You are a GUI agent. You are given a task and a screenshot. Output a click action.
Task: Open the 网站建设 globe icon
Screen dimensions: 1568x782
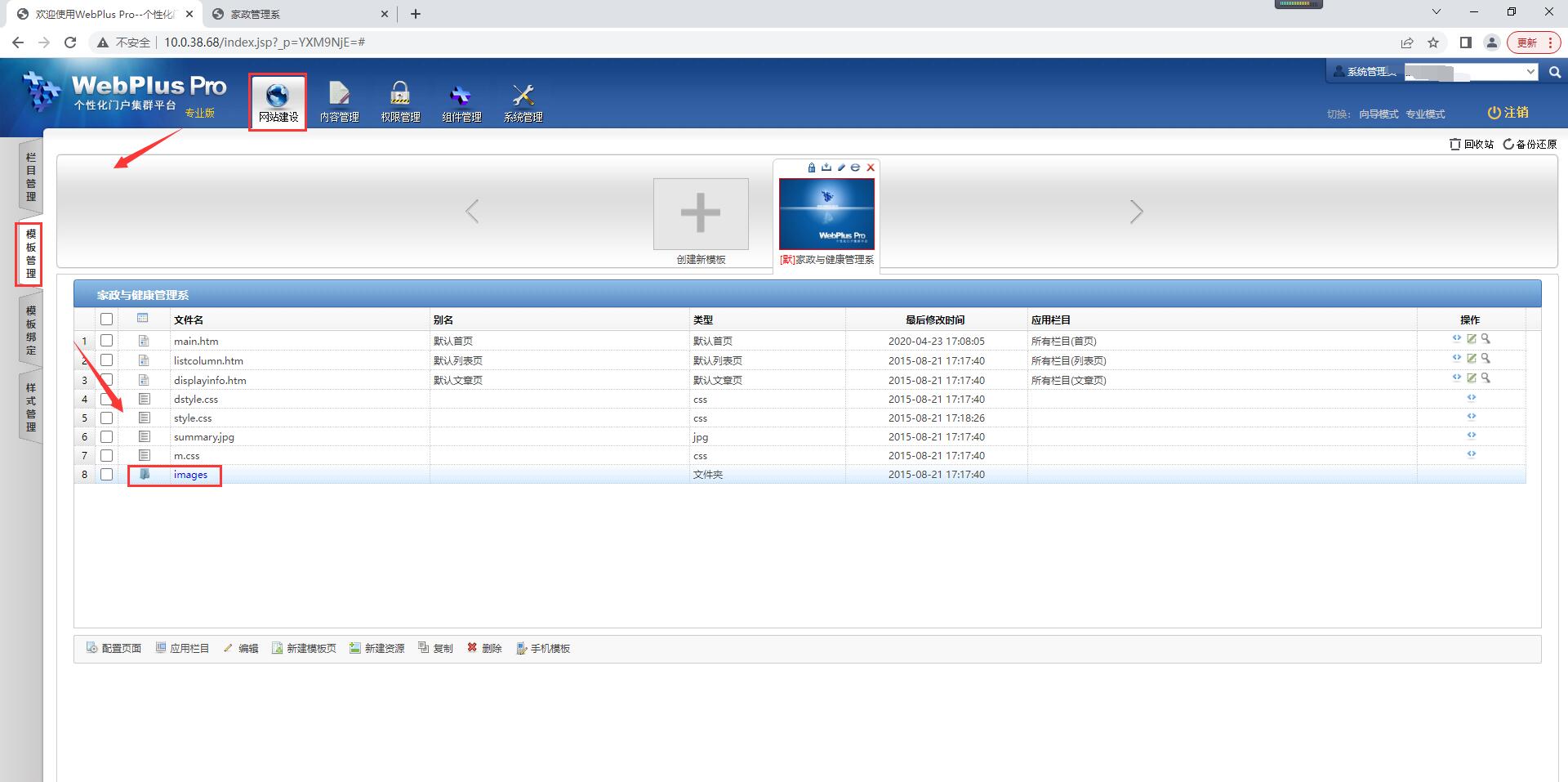(278, 95)
